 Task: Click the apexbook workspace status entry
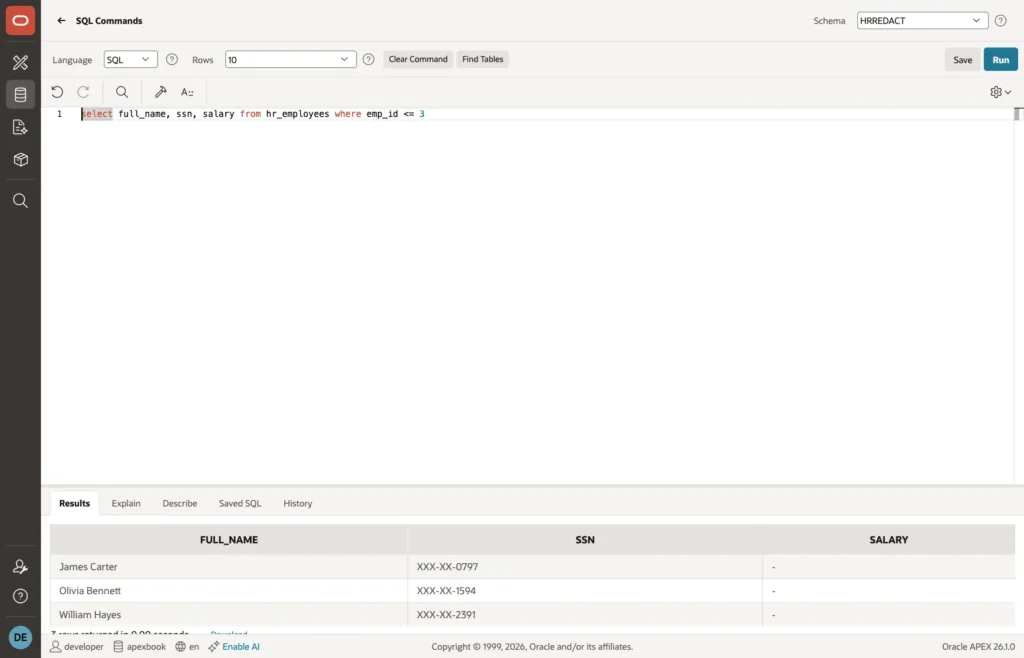pos(140,647)
